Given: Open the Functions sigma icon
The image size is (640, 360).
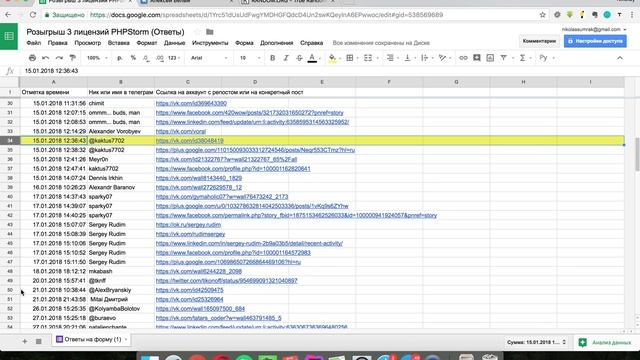Looking at the screenshot, I should point(522,58).
